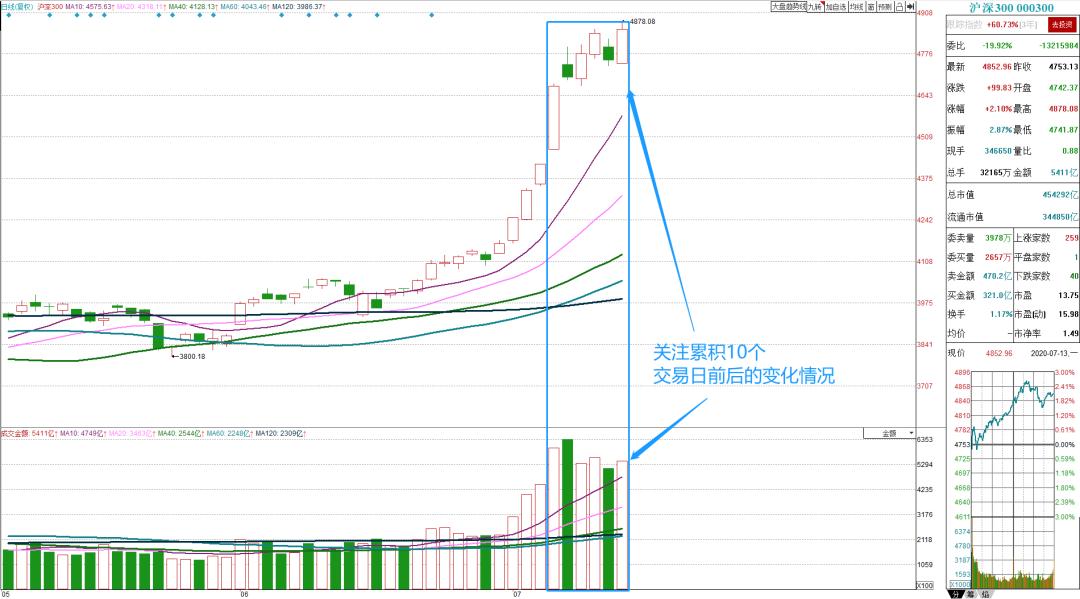Open the 金额 dropdown in volume panel
1080x599 pixels.
pyautogui.click(x=889, y=433)
